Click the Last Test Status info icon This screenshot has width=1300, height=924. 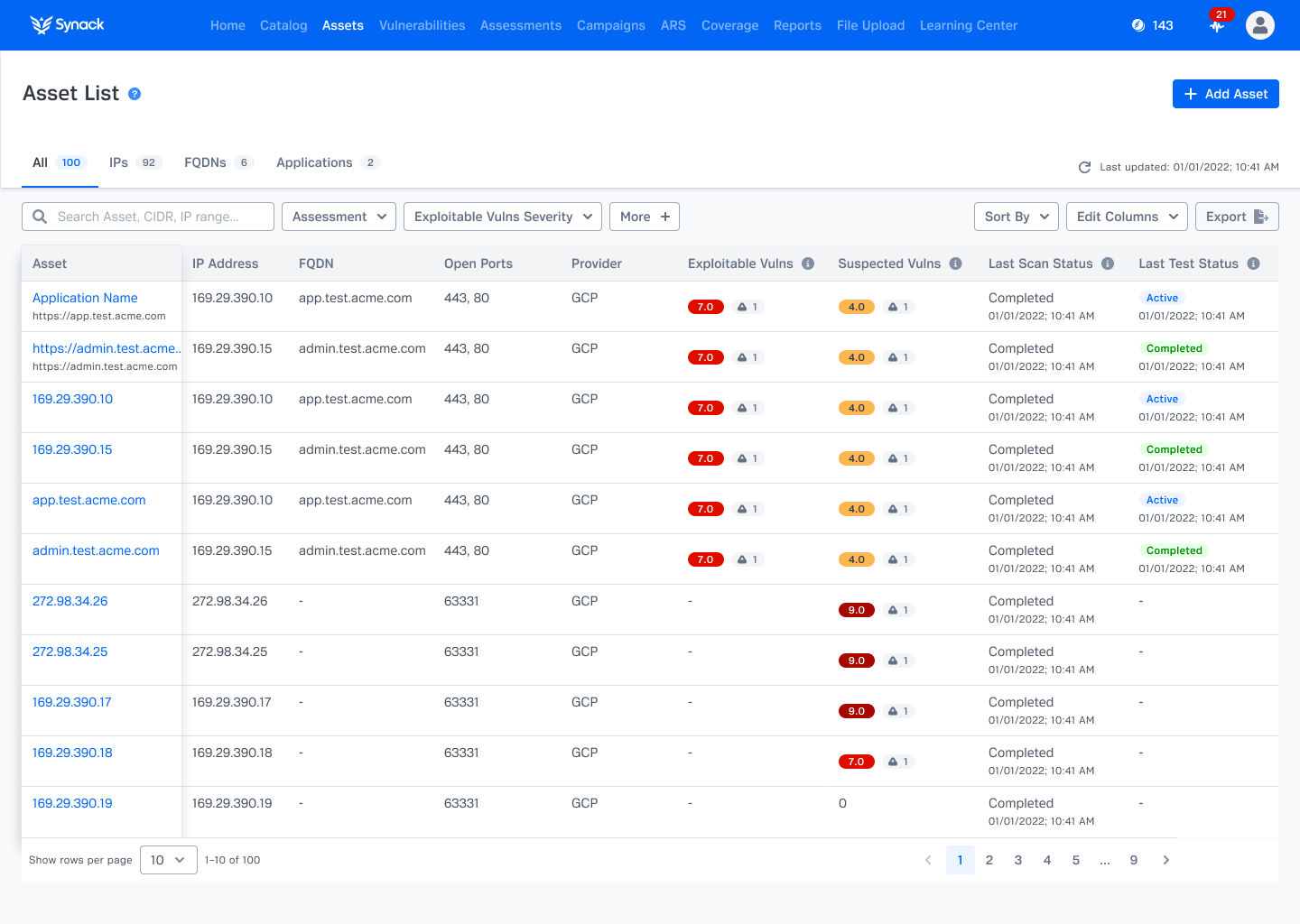[x=1253, y=263]
